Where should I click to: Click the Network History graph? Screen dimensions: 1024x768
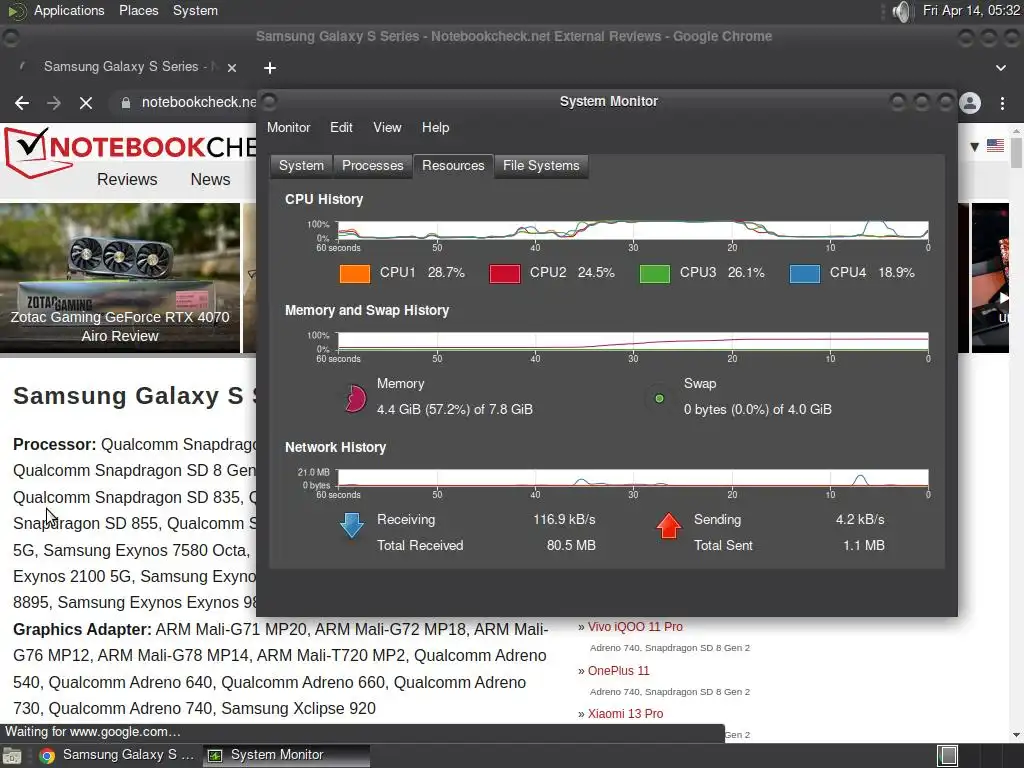click(x=633, y=478)
